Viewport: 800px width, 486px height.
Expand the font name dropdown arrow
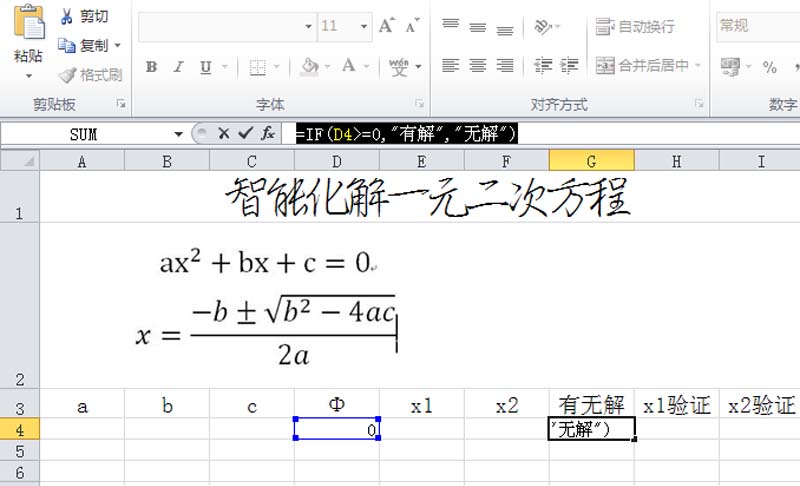309,26
